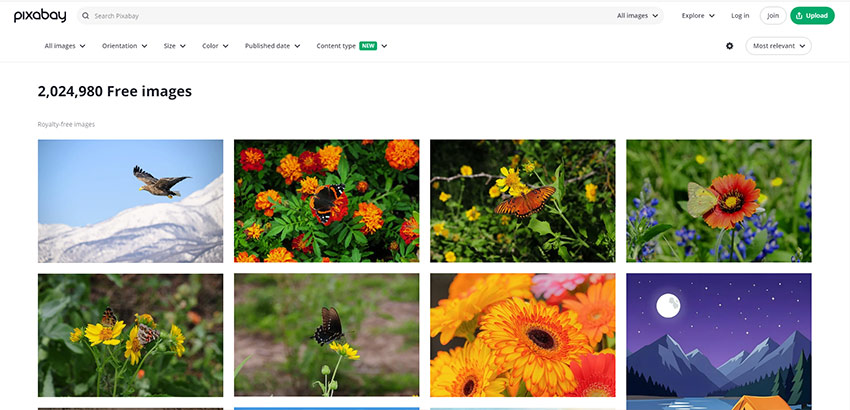Open the All images filter below the logo

pos(65,46)
